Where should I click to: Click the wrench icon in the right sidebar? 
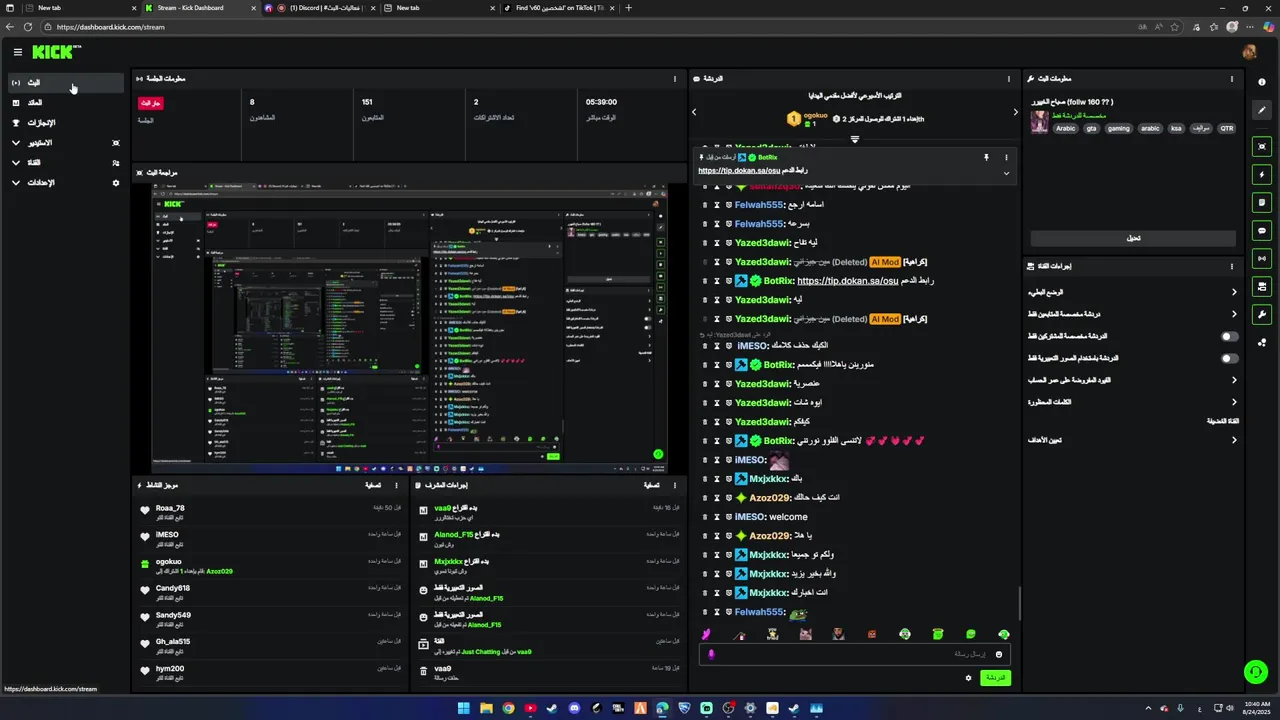[x=1262, y=314]
